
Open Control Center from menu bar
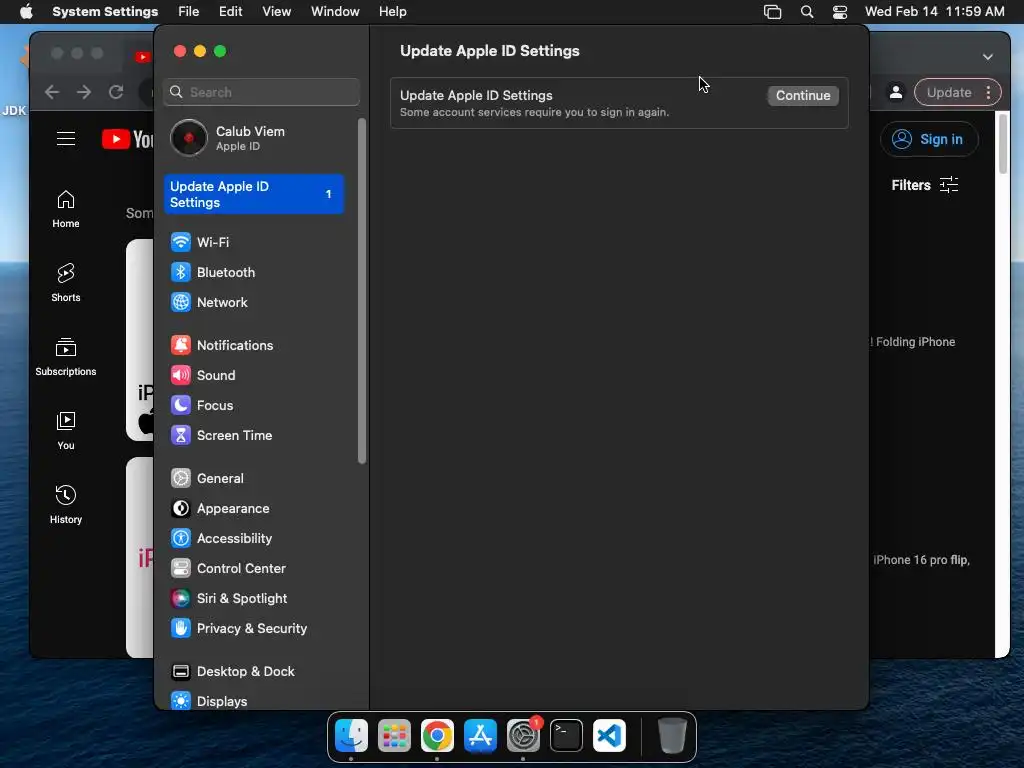(840, 12)
